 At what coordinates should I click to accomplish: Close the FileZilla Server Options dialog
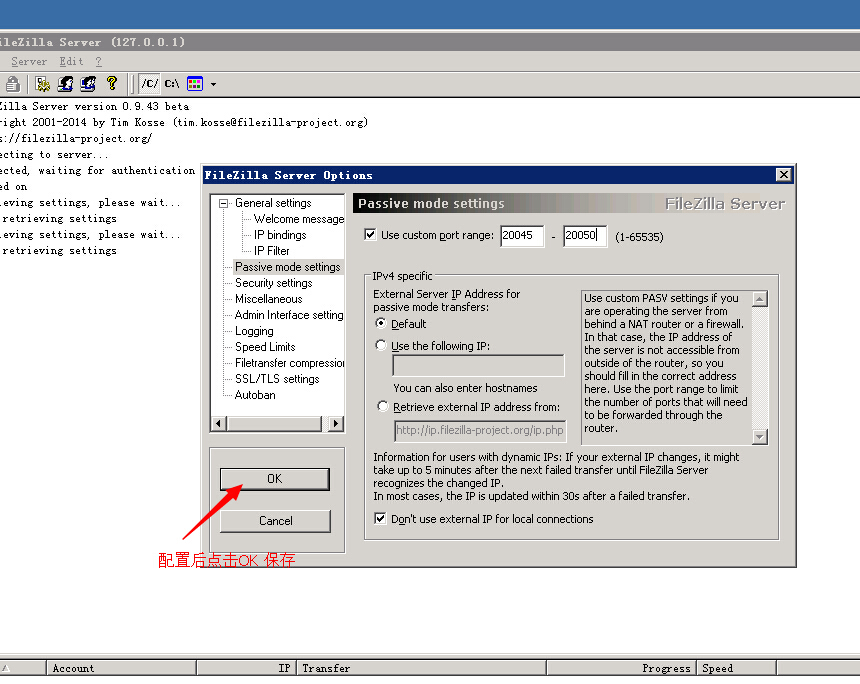(x=784, y=174)
